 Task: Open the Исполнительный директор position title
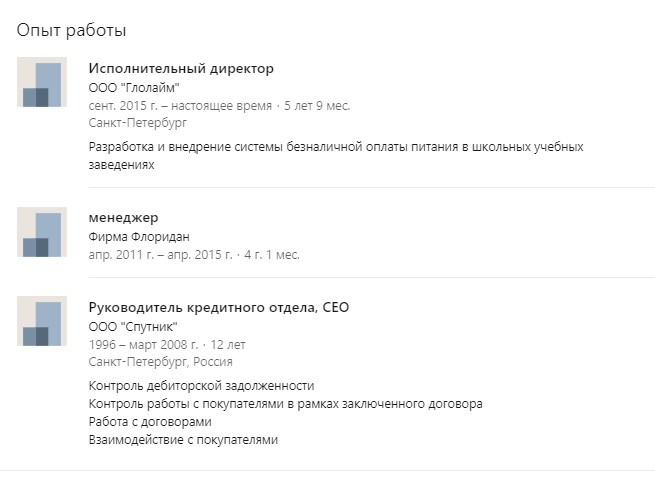click(181, 69)
